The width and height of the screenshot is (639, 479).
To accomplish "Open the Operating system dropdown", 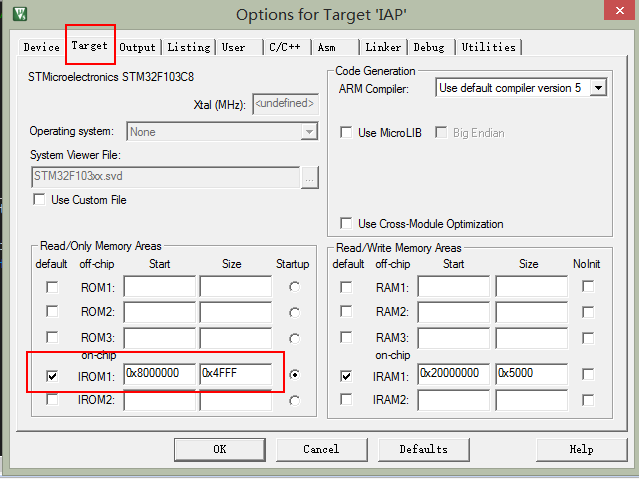I will point(222,132).
